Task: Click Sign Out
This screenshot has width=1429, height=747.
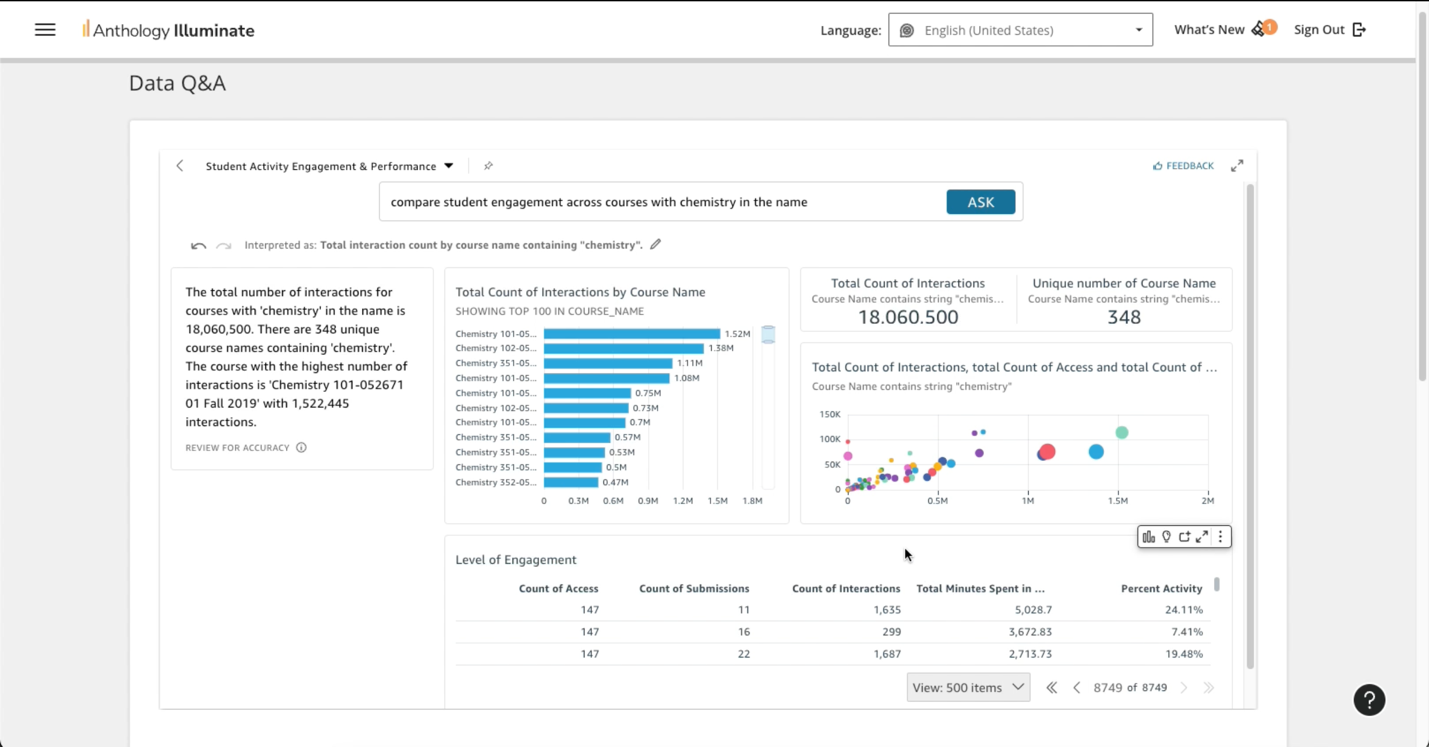Action: [x=1329, y=30]
